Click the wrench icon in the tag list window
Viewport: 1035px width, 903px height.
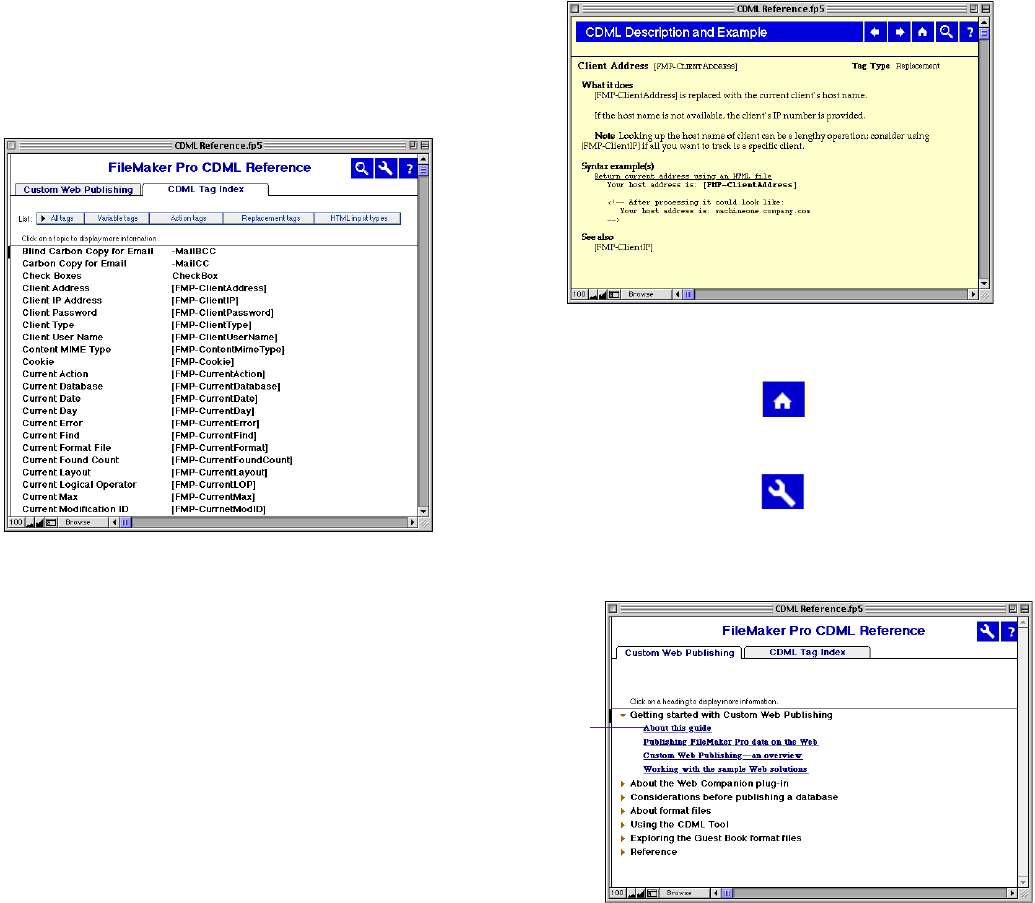(x=385, y=168)
